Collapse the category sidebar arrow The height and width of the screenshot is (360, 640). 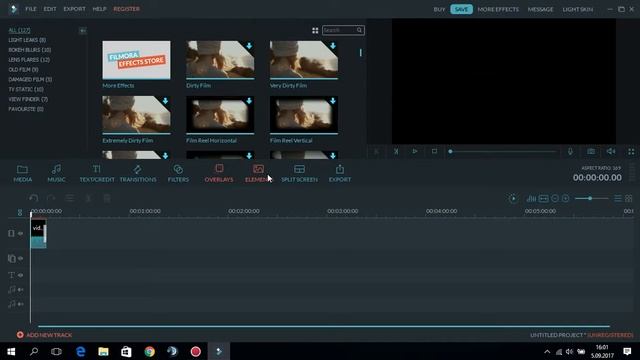tap(82, 31)
